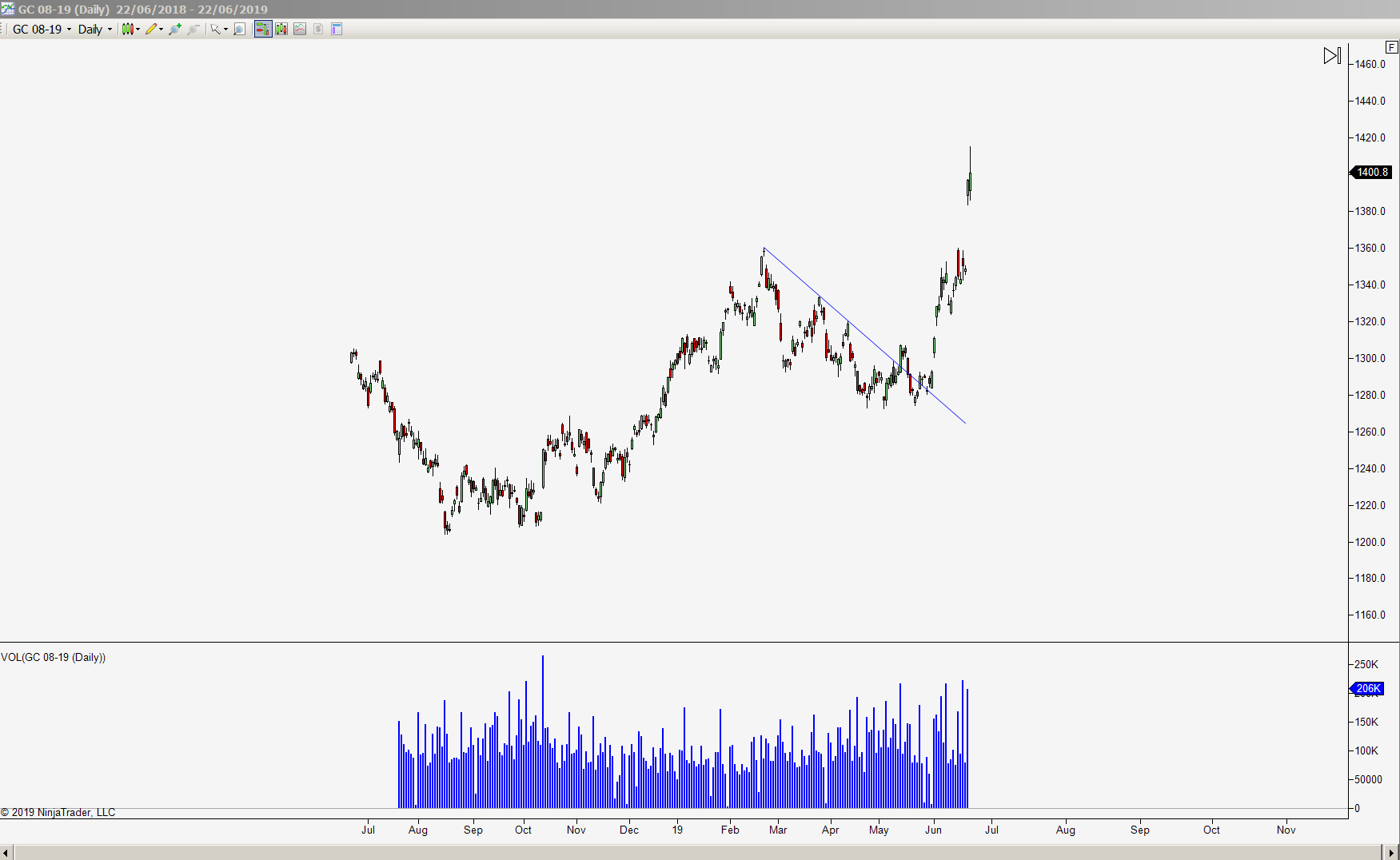Click the candlestick chart style icon
Image resolution: width=1400 pixels, height=860 pixels.
pyautogui.click(x=127, y=30)
